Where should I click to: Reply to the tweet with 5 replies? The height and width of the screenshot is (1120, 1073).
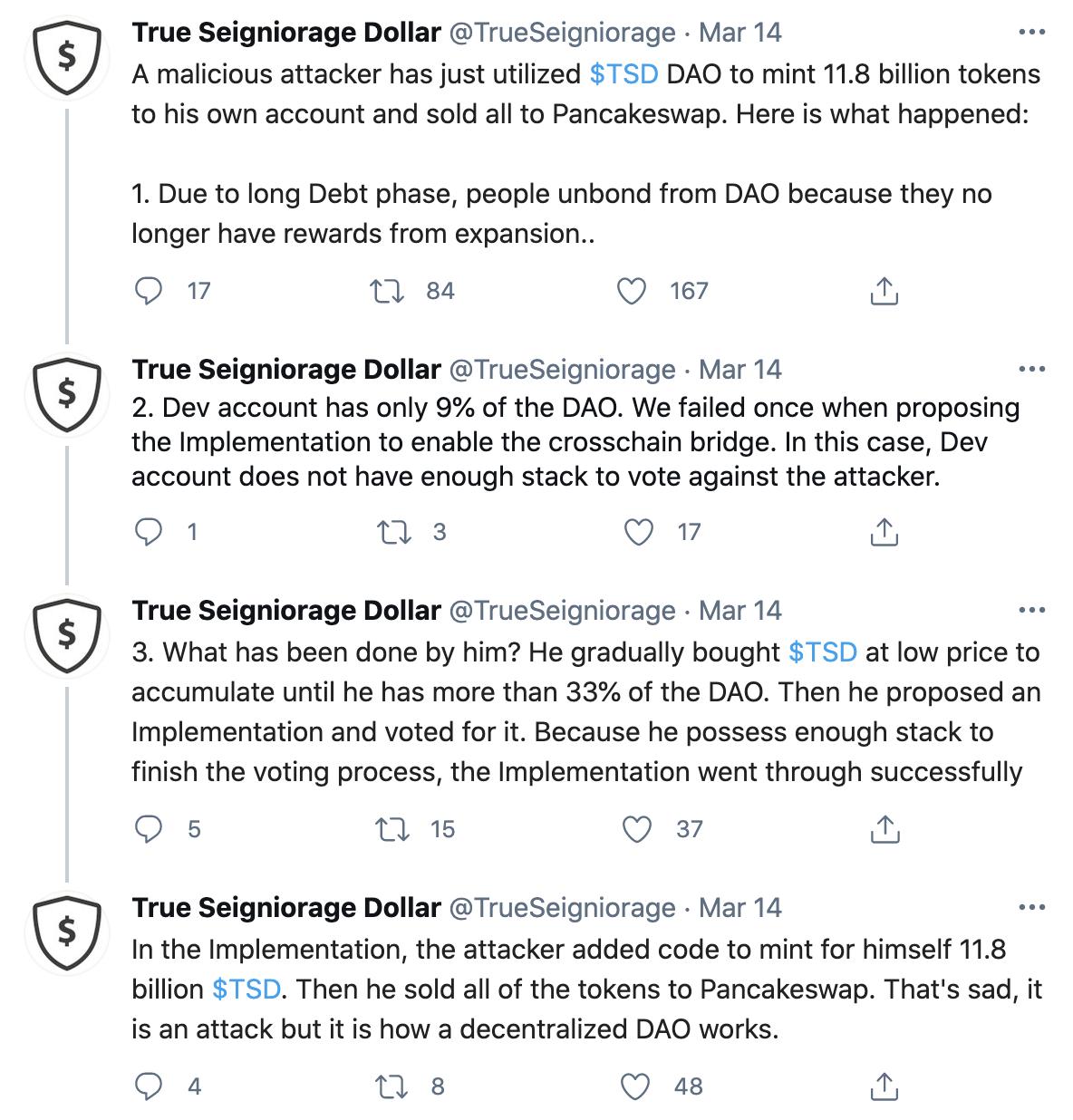click(148, 829)
